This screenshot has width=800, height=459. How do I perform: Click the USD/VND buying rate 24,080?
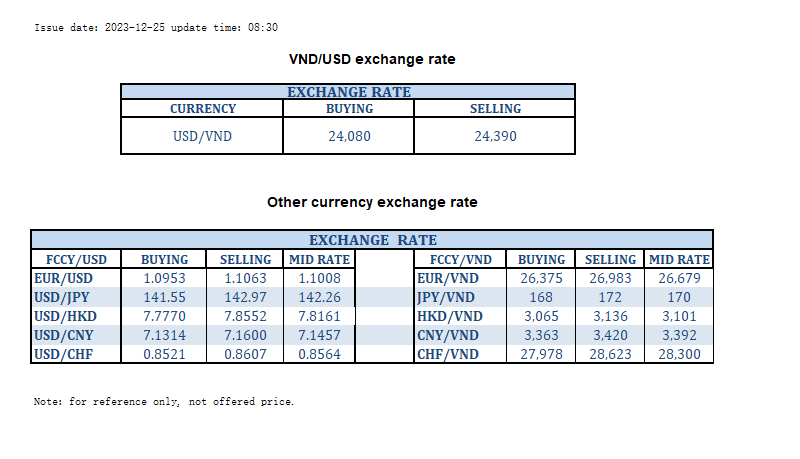coord(350,136)
